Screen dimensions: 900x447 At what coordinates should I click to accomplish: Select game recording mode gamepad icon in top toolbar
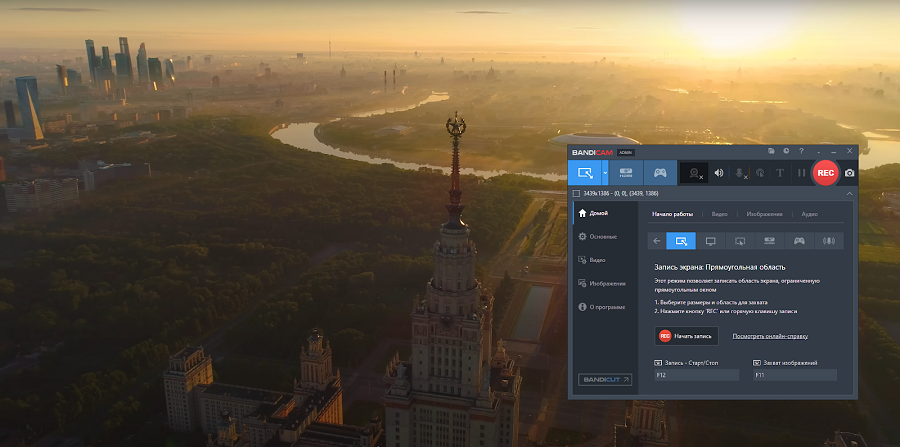(x=659, y=172)
